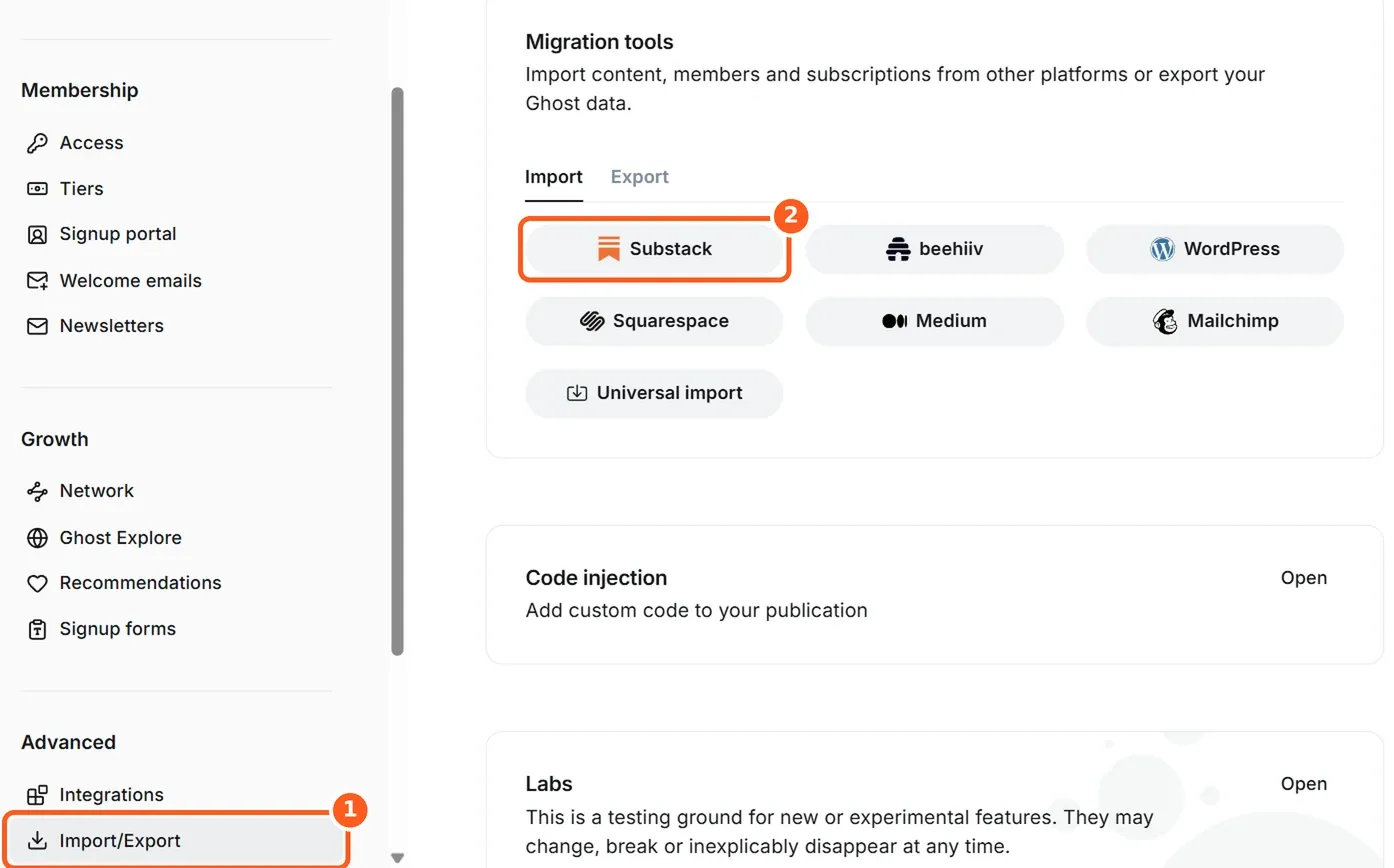Click the Signup portal person icon
The height and width of the screenshot is (868, 1394).
click(x=37, y=235)
